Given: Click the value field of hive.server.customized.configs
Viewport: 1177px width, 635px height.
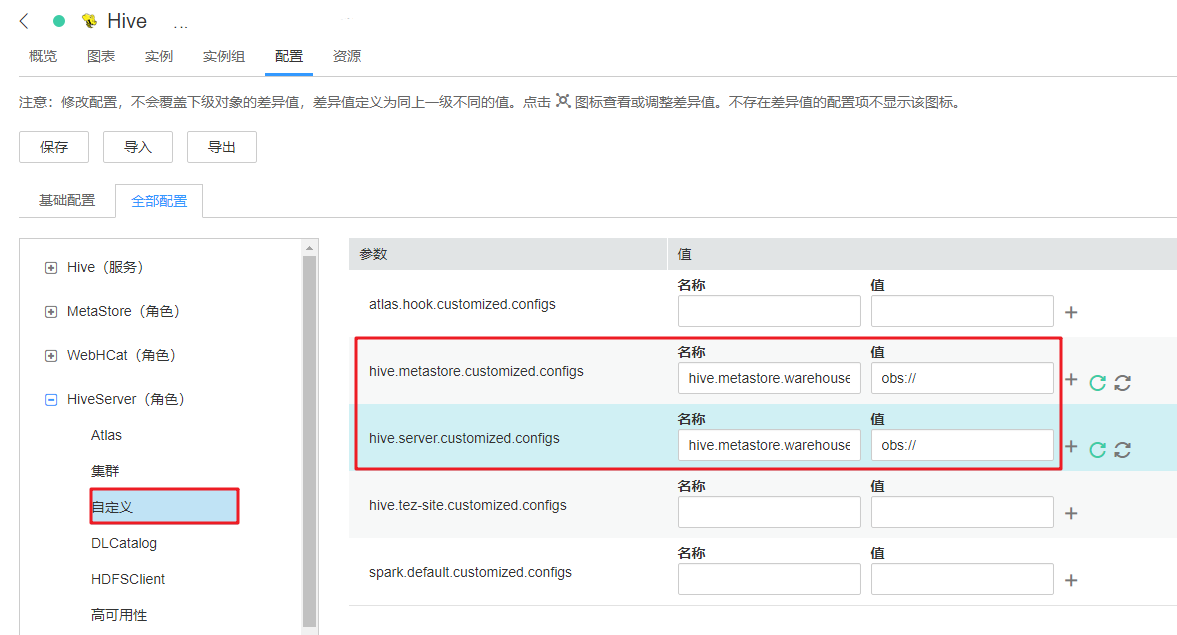Looking at the screenshot, I should pyautogui.click(x=961, y=445).
